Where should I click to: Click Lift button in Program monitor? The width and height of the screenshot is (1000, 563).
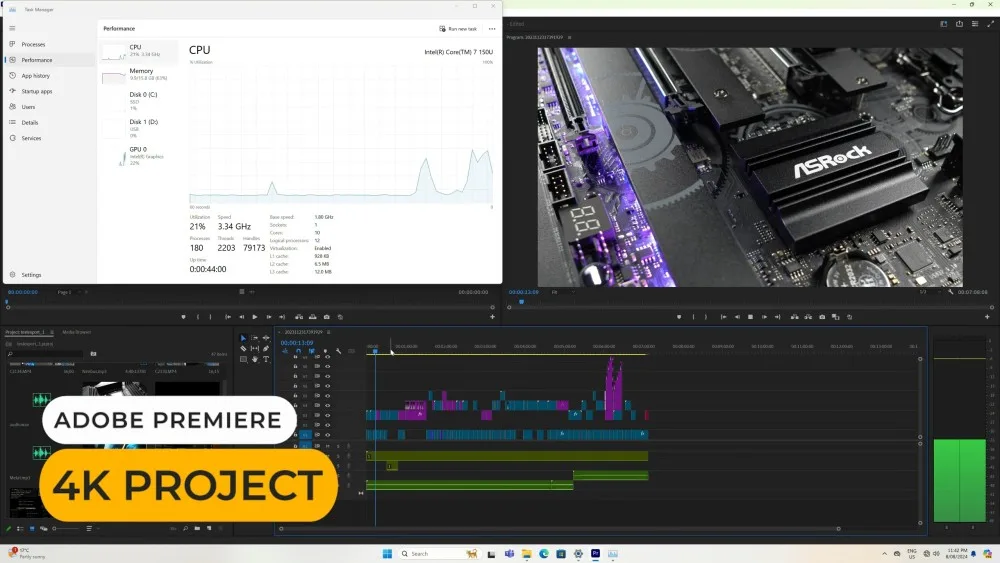795,317
